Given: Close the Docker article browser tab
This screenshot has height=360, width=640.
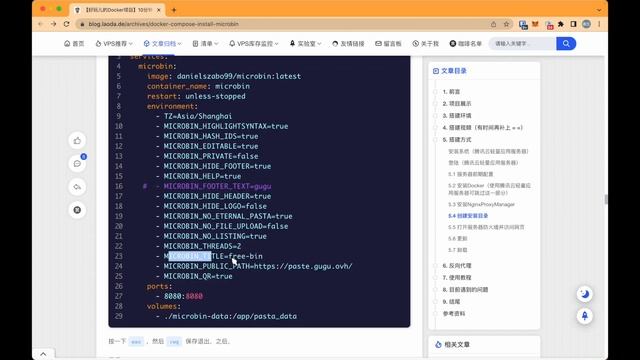Looking at the screenshot, I should point(159,10).
